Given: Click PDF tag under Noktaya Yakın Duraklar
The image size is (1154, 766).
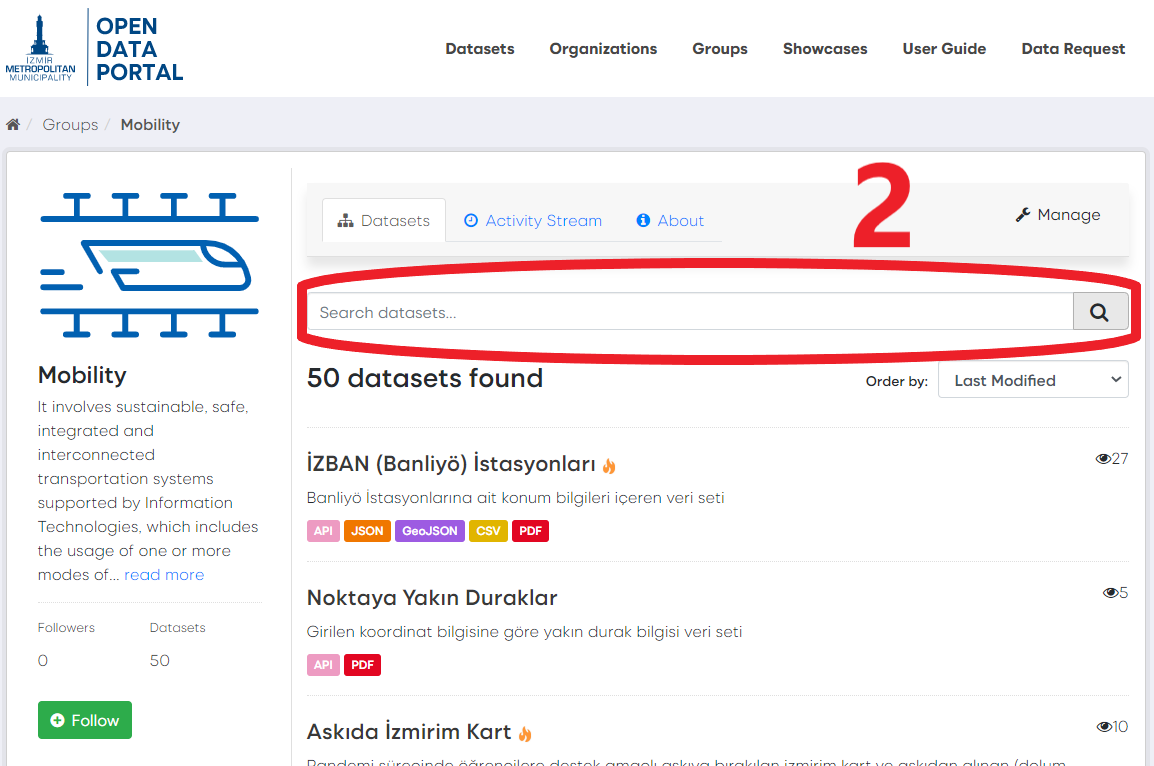Looking at the screenshot, I should 362,665.
